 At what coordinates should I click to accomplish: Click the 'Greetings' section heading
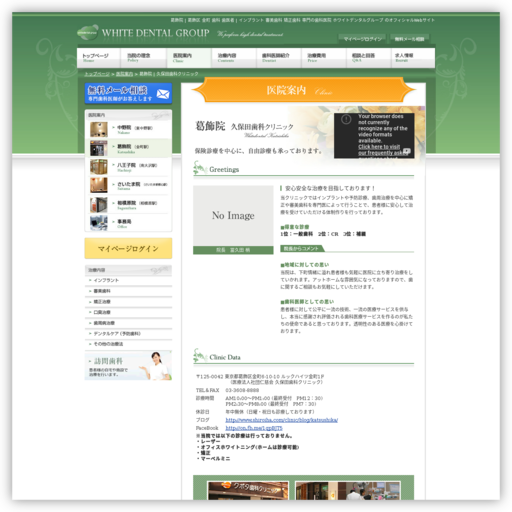(x=224, y=170)
